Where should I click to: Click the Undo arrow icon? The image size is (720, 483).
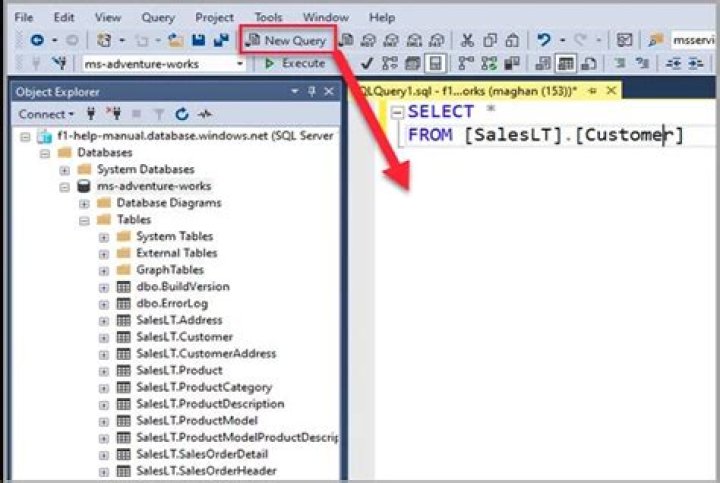[x=544, y=40]
